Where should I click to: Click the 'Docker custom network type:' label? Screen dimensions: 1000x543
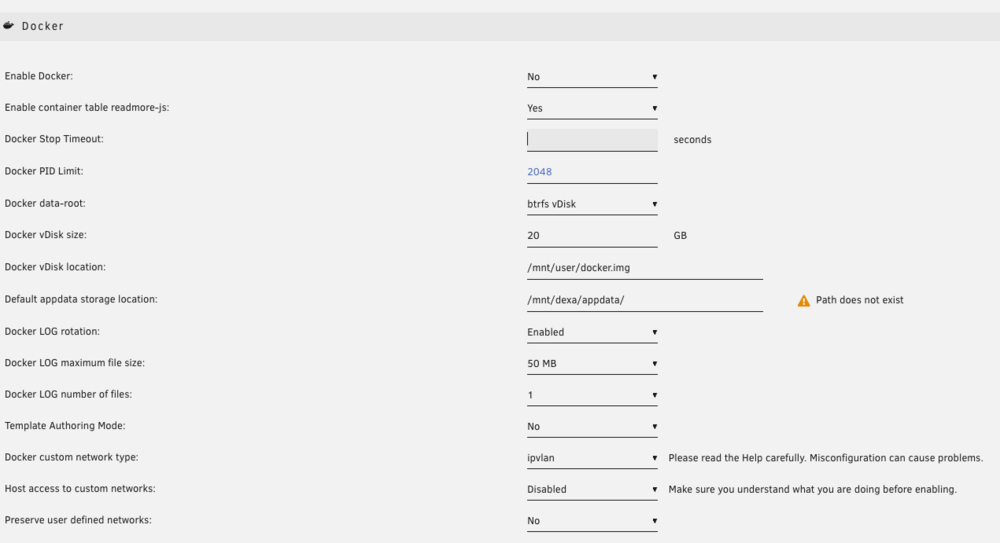71,457
